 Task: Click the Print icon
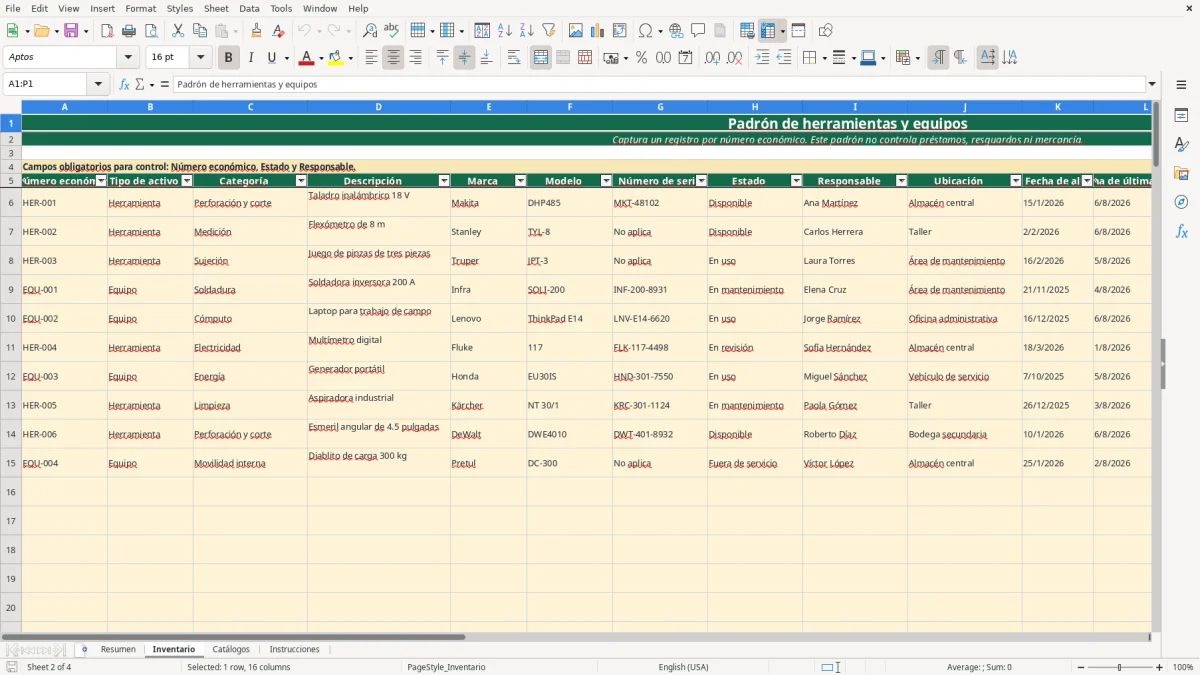point(129,31)
